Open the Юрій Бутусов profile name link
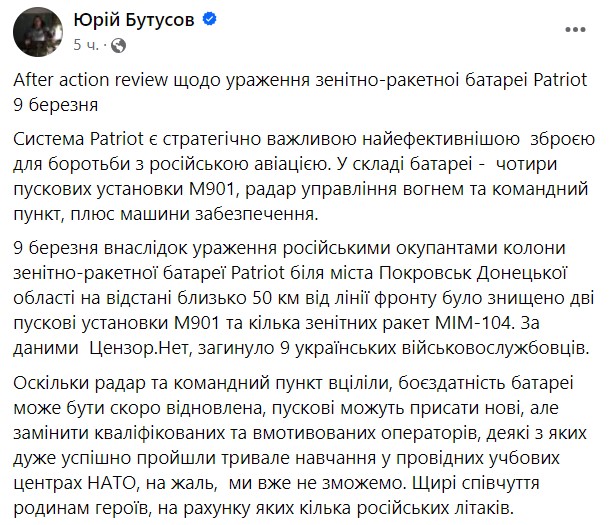 (x=134, y=20)
